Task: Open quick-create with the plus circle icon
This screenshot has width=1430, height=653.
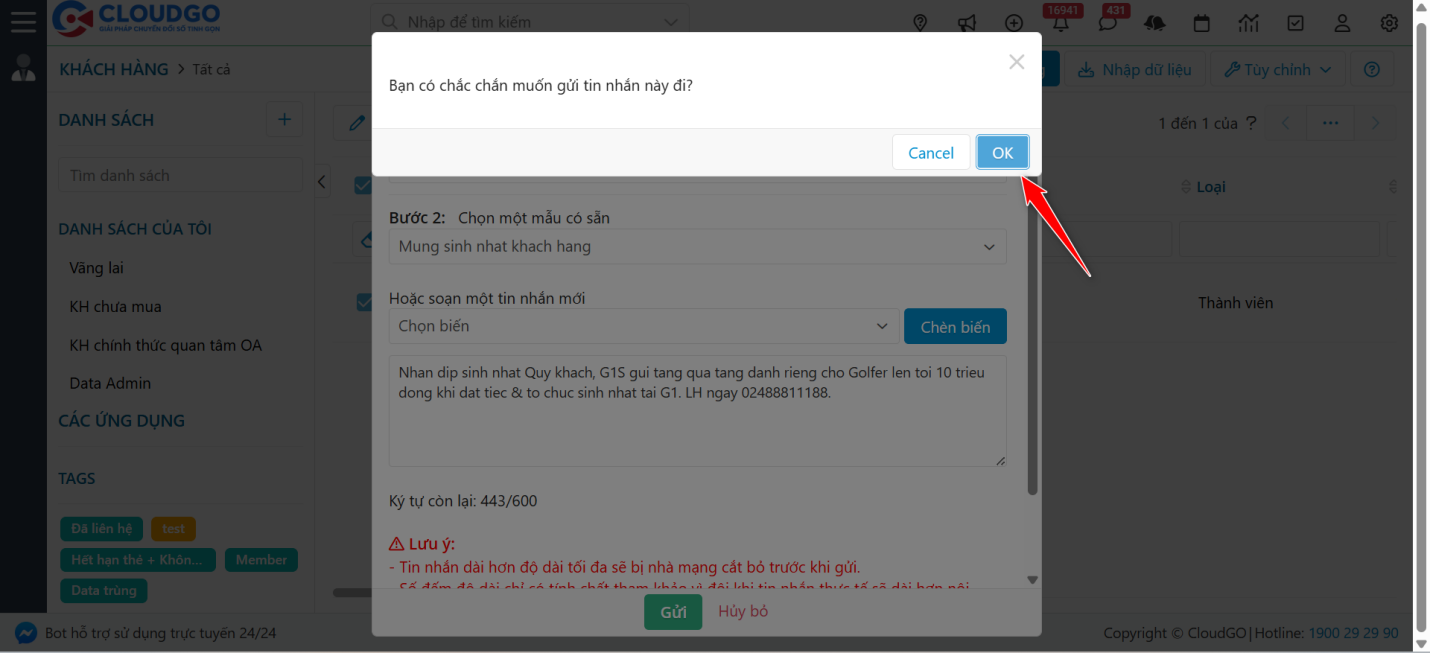Action: tap(1013, 22)
